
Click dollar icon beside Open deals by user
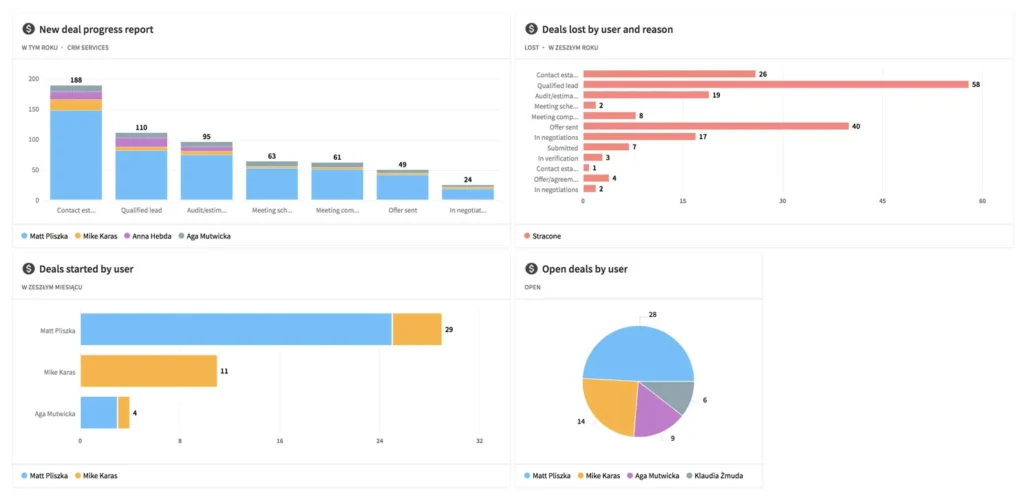coord(531,269)
